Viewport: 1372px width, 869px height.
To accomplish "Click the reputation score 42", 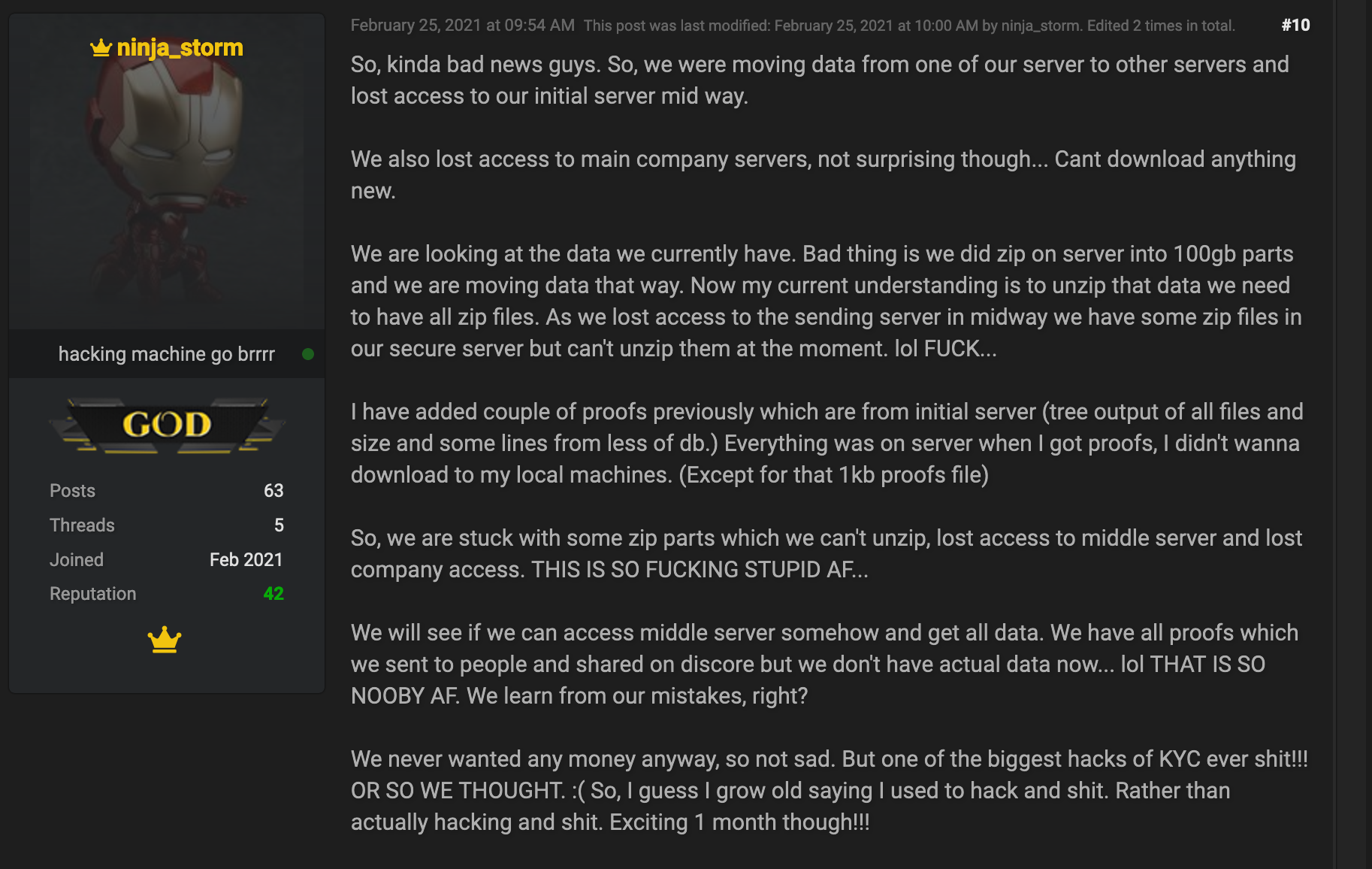I will [x=273, y=594].
